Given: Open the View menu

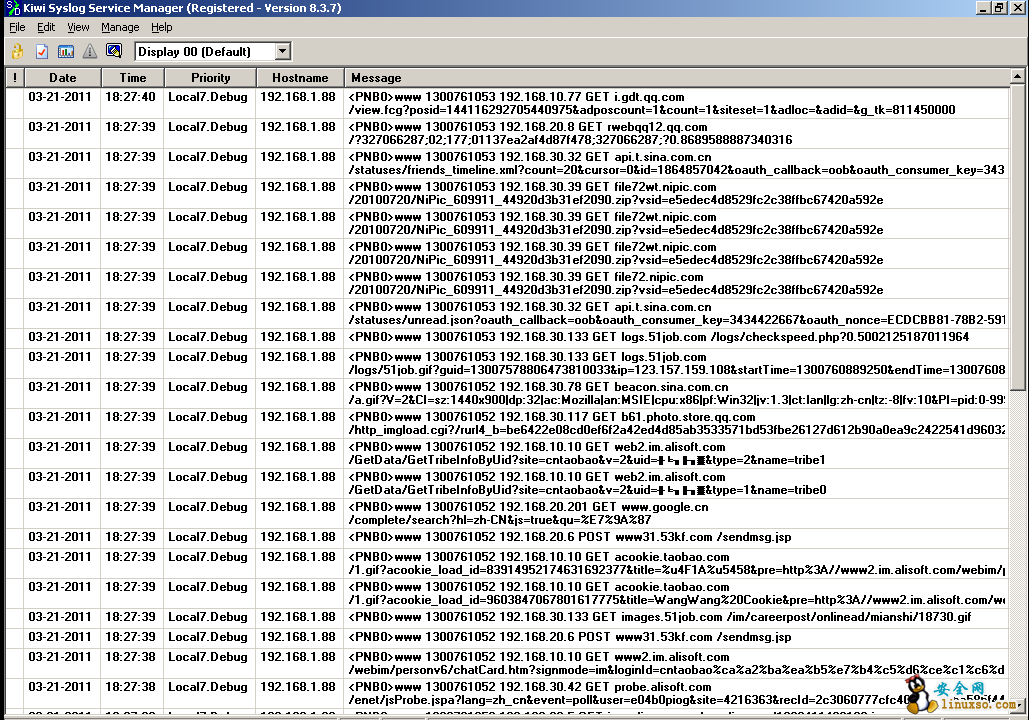Looking at the screenshot, I should pyautogui.click(x=78, y=27).
